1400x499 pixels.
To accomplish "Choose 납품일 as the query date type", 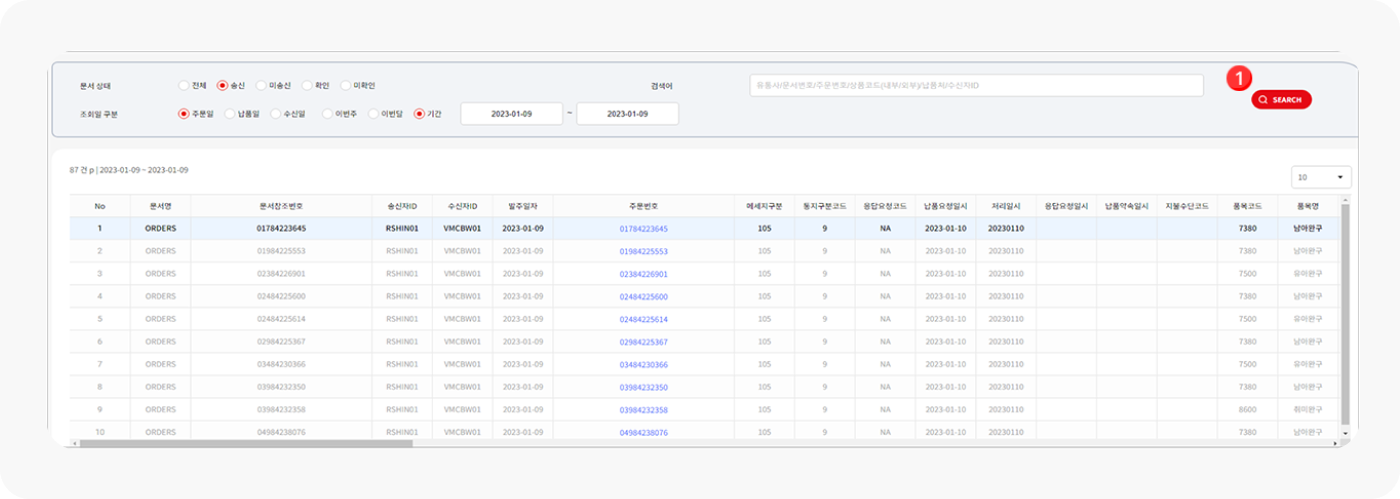I will coord(230,114).
